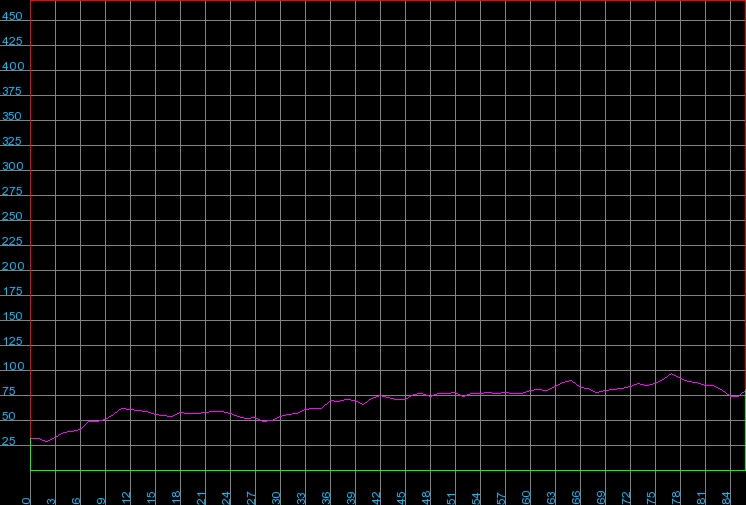Click the 45 horizontal axis label

(x=401, y=498)
